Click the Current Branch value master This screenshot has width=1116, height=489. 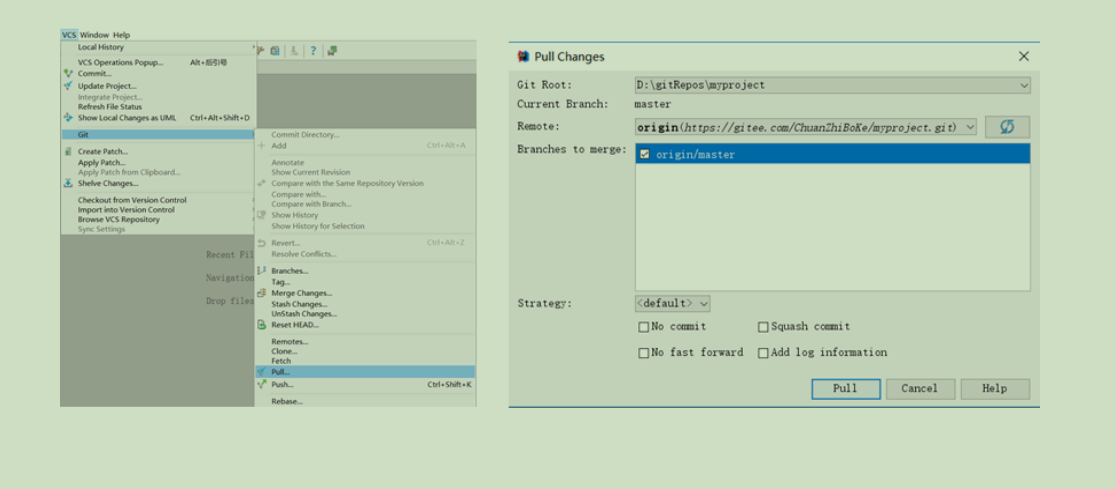point(653,104)
